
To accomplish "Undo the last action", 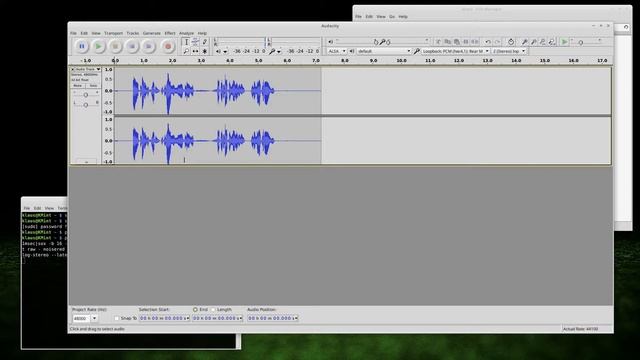I will click(x=488, y=42).
